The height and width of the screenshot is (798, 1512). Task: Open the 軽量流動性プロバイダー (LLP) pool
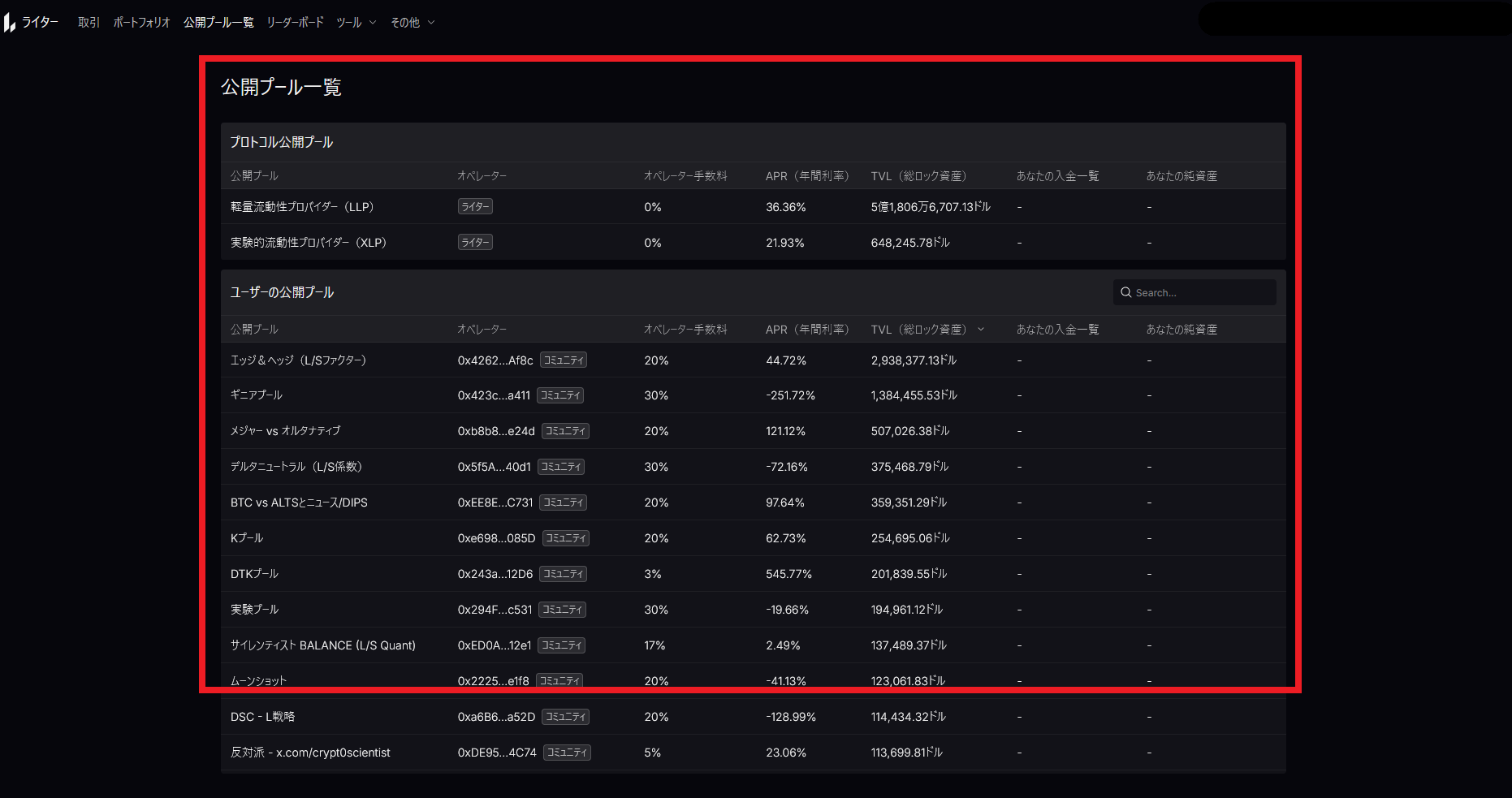click(302, 207)
